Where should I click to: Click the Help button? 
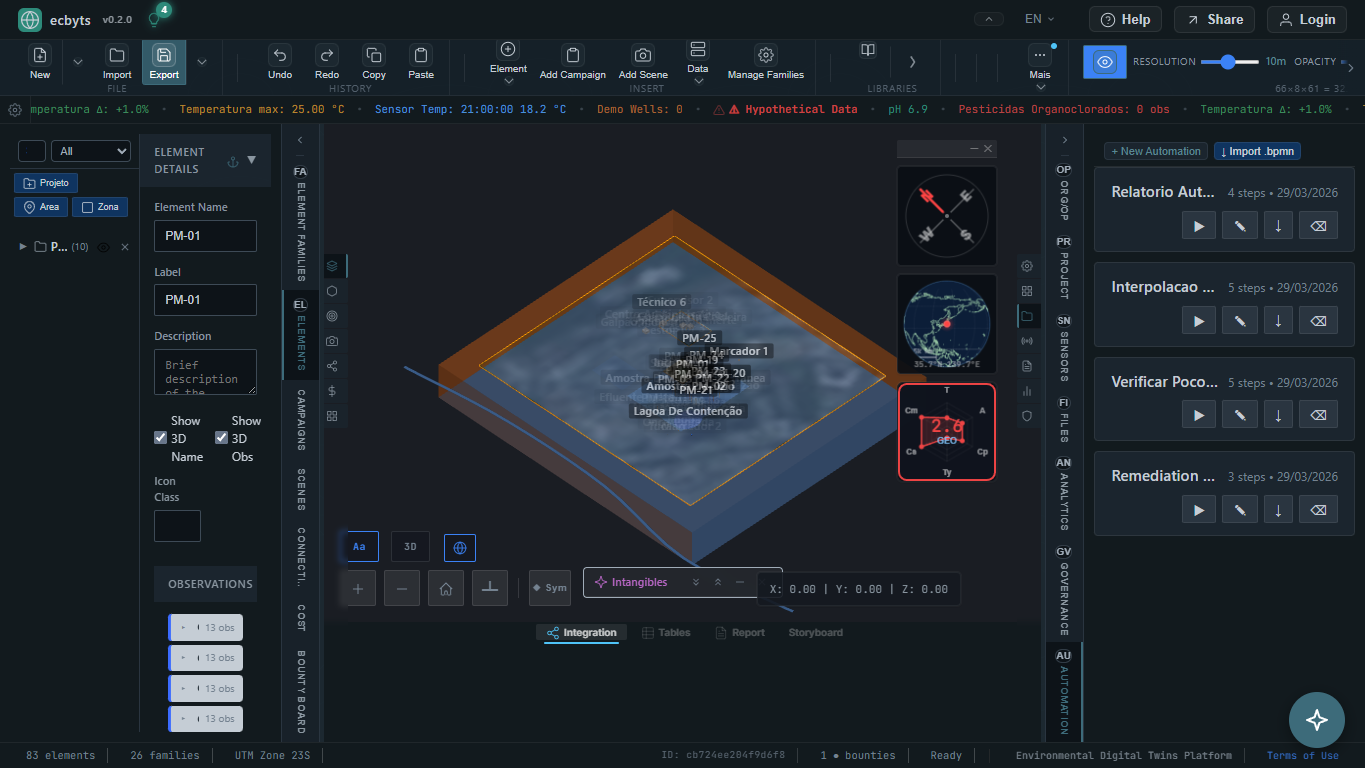[1125, 19]
